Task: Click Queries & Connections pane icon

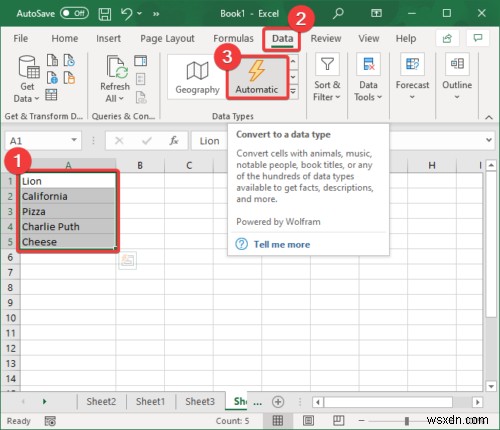Action: tap(140, 61)
